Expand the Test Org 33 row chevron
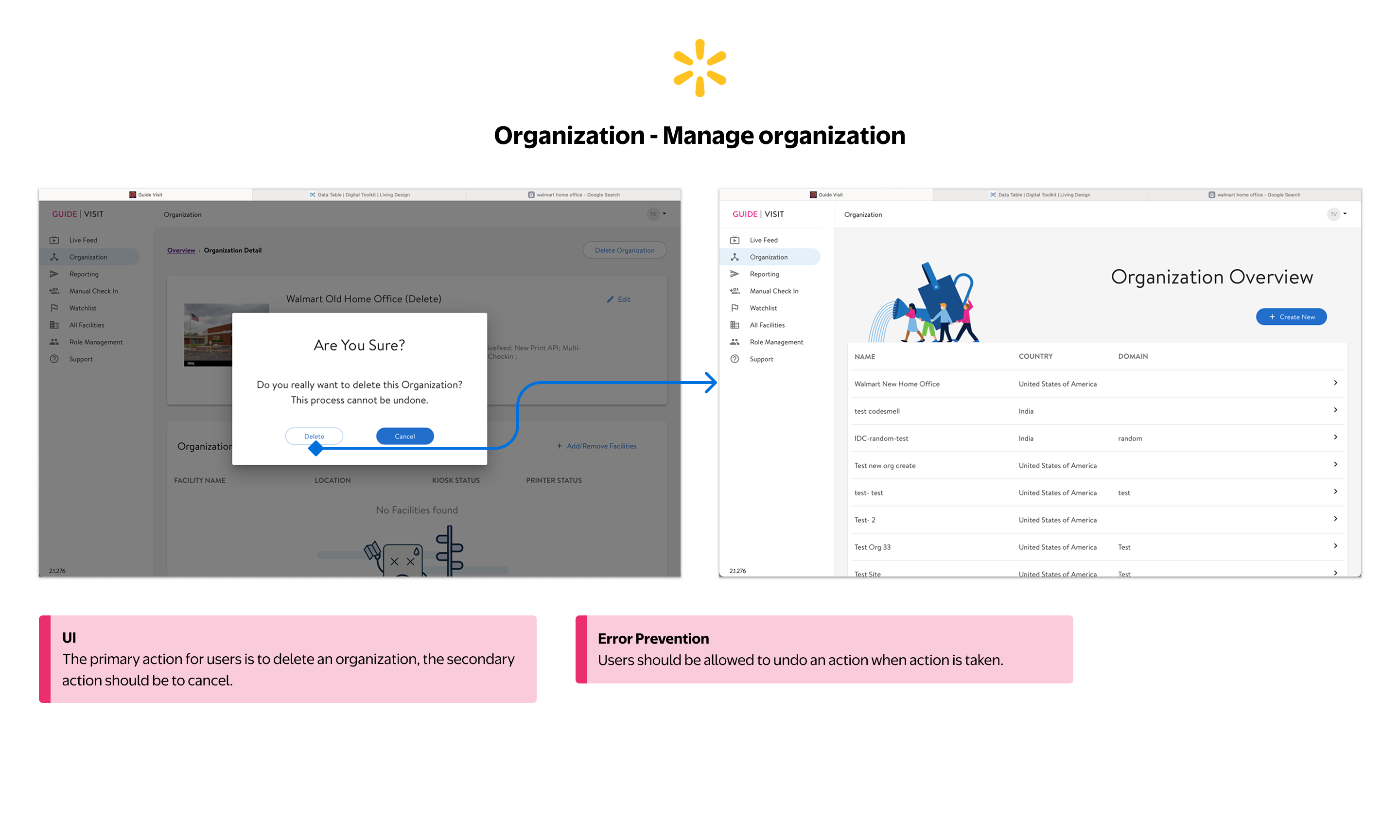Image resolution: width=1400 pixels, height=840 pixels. pyautogui.click(x=1335, y=546)
